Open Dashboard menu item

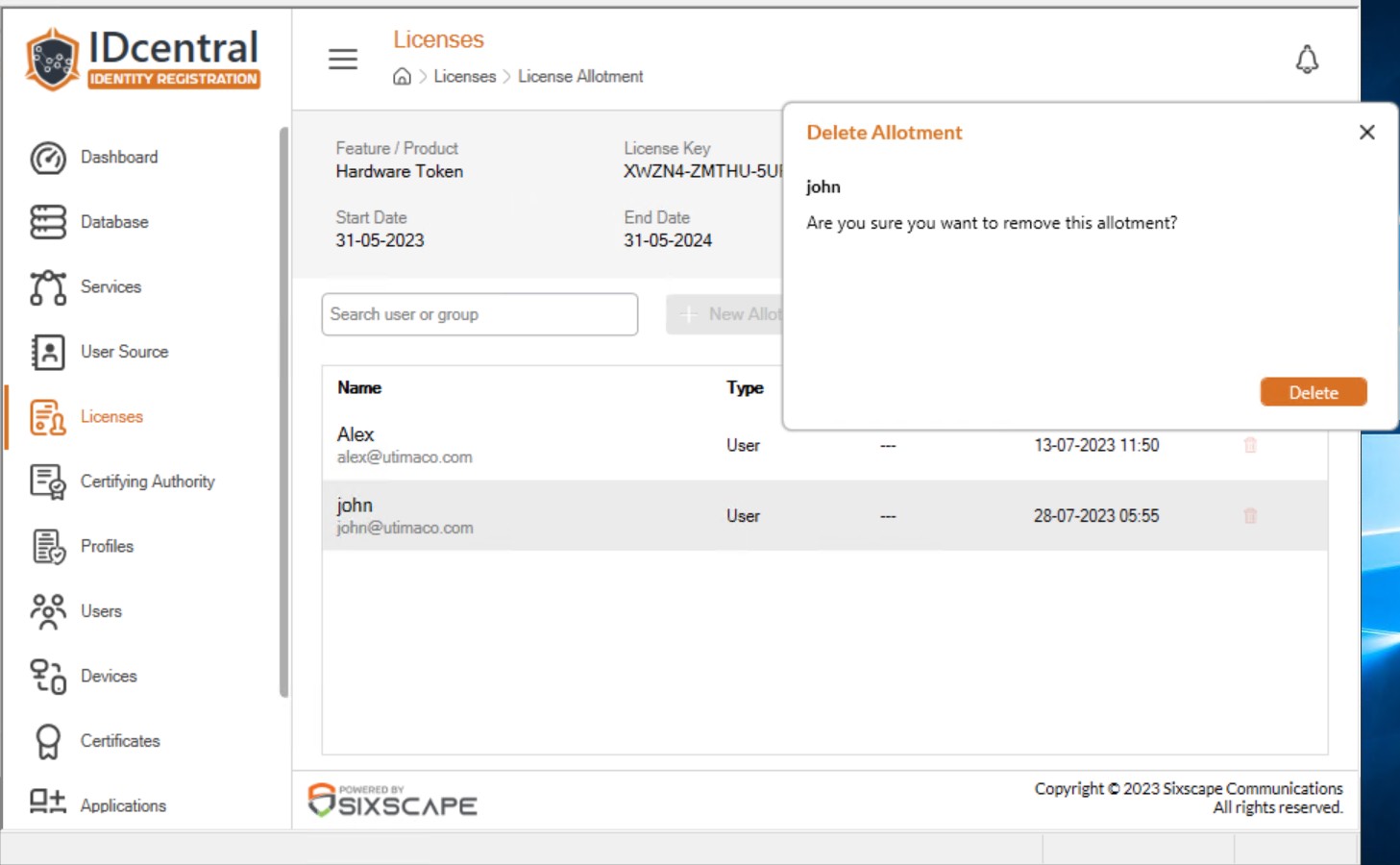click(x=119, y=158)
